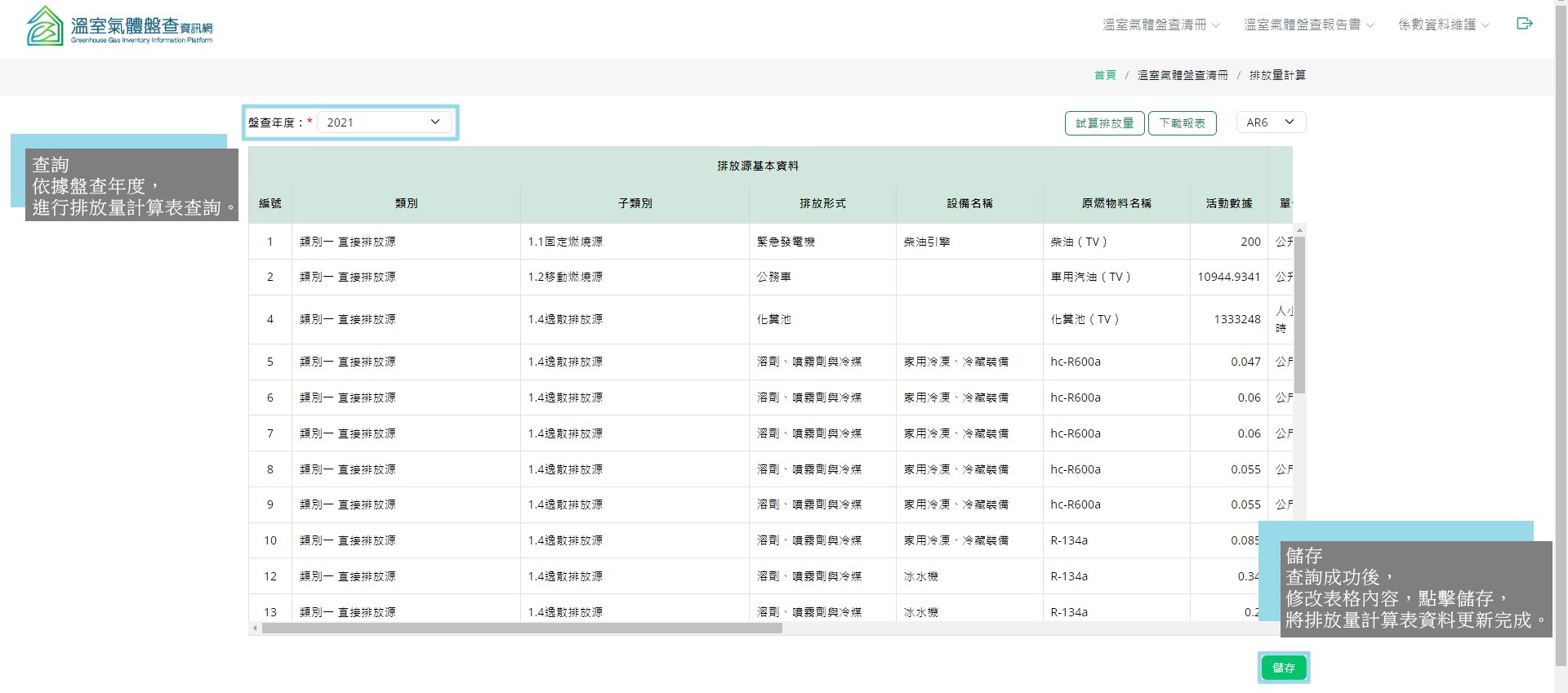The width and height of the screenshot is (1568, 693).
Task: Open 係數資料維護 menu
Action: pyautogui.click(x=1444, y=24)
